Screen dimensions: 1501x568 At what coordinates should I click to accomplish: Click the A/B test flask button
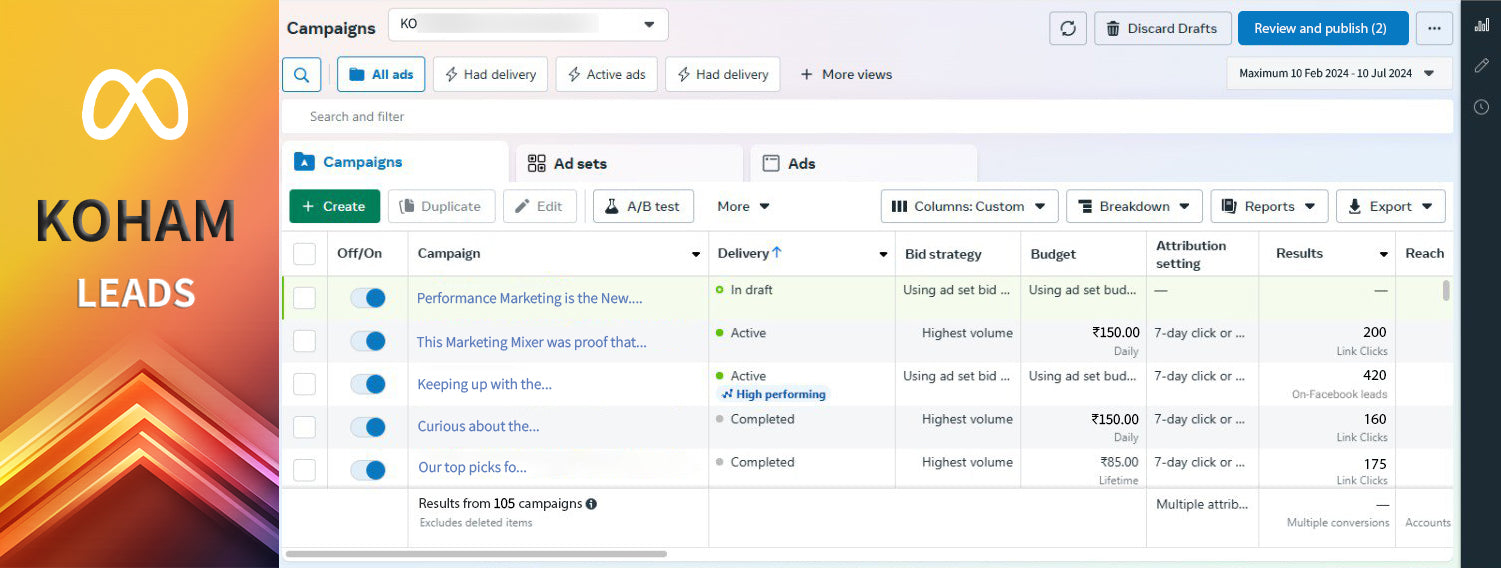coord(643,206)
